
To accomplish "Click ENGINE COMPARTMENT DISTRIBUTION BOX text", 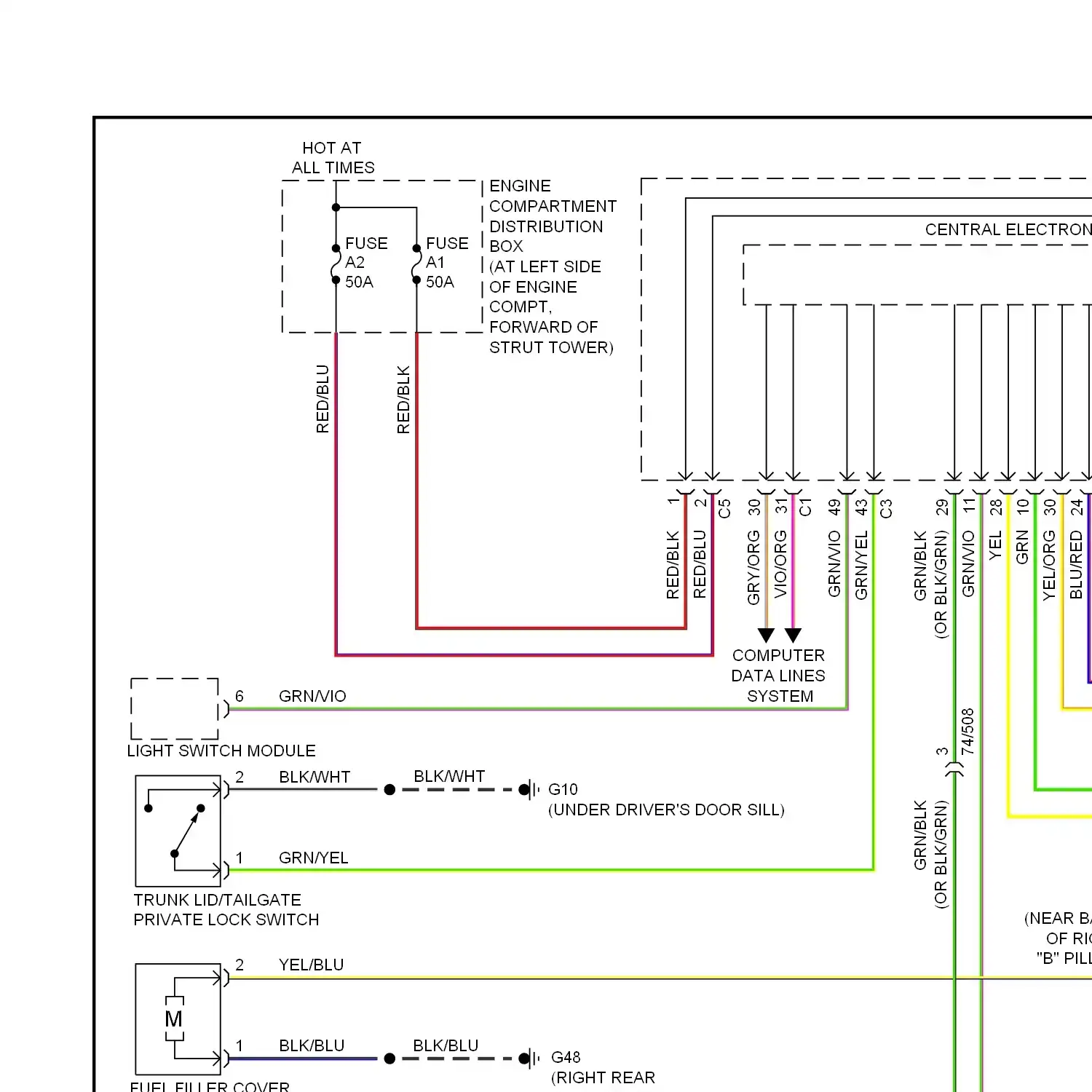I will pos(553,216).
